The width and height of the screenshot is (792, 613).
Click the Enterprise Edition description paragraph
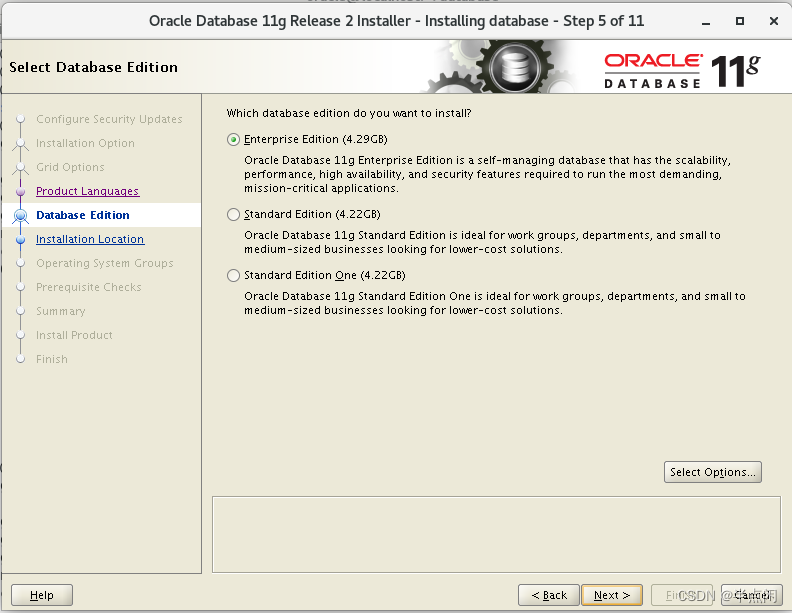point(487,174)
